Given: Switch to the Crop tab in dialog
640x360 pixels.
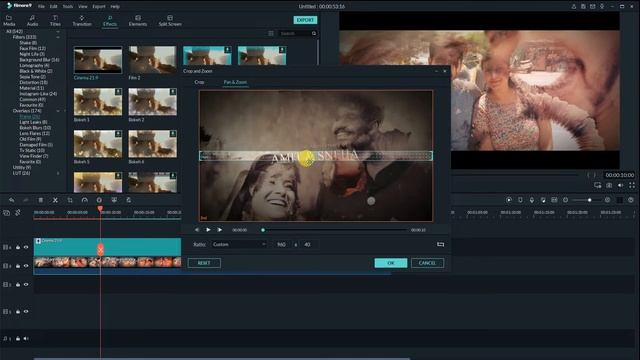Looking at the screenshot, I should pyautogui.click(x=199, y=82).
